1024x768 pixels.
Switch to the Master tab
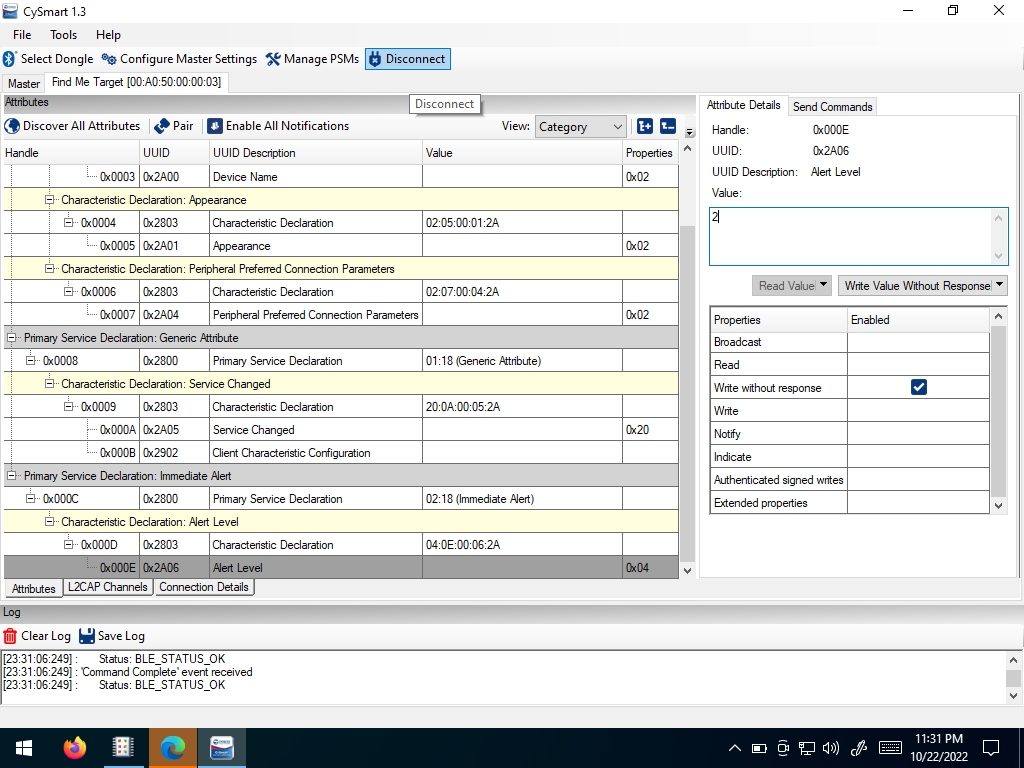24,84
